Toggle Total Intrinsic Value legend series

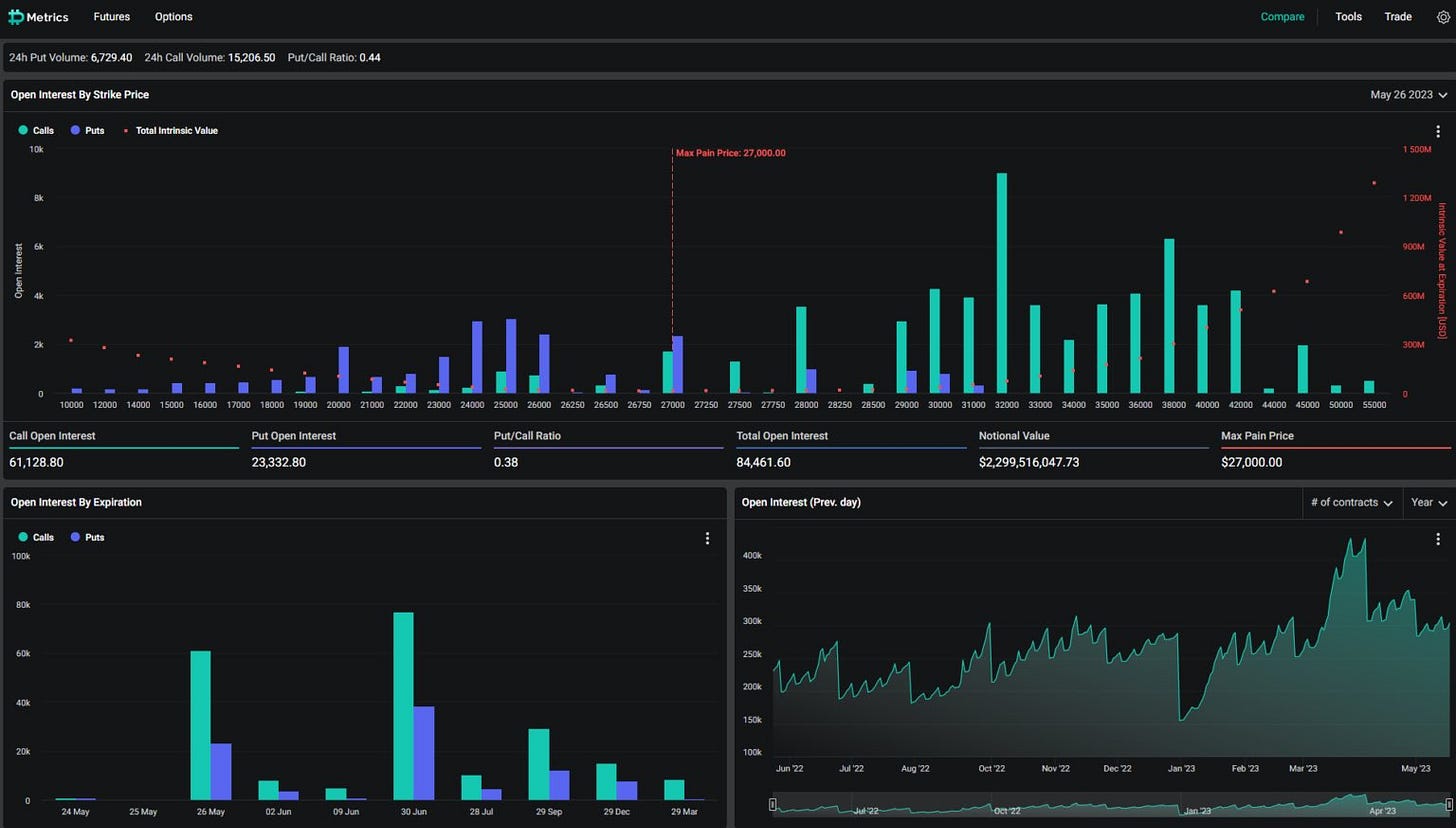[170, 131]
